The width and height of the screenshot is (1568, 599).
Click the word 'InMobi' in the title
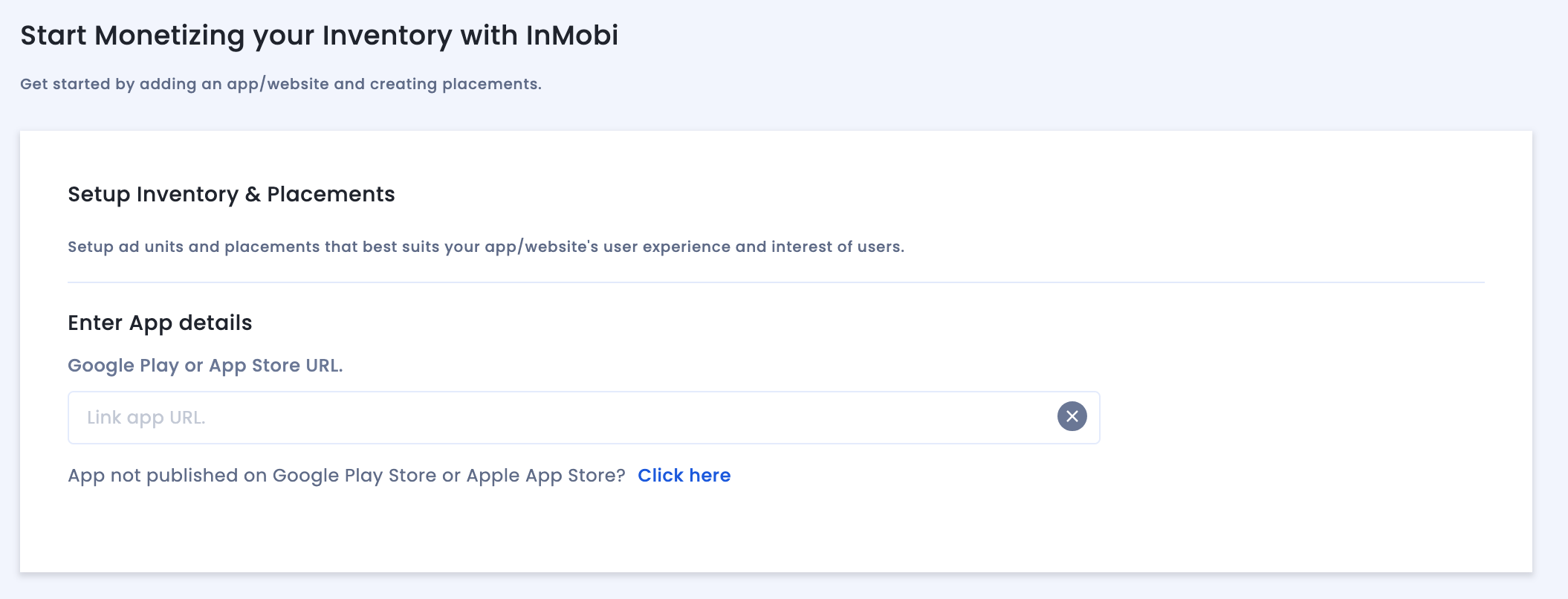[x=571, y=36]
